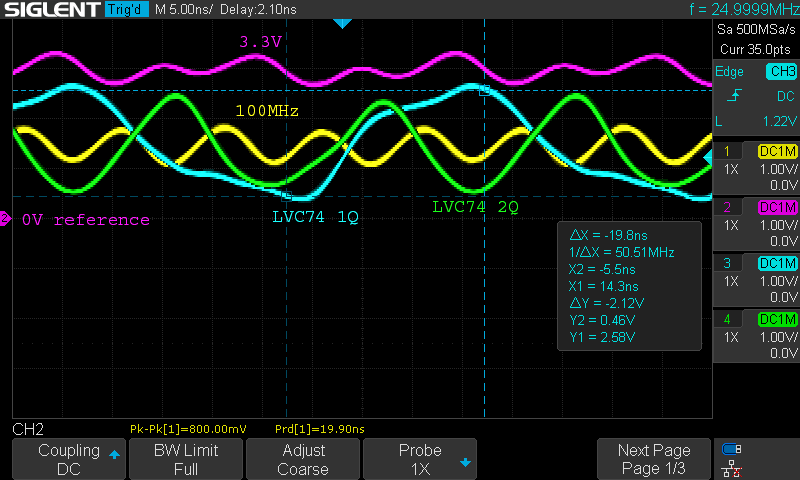
Task: Toggle channel 4 green DC1M badge
Action: (x=777, y=319)
